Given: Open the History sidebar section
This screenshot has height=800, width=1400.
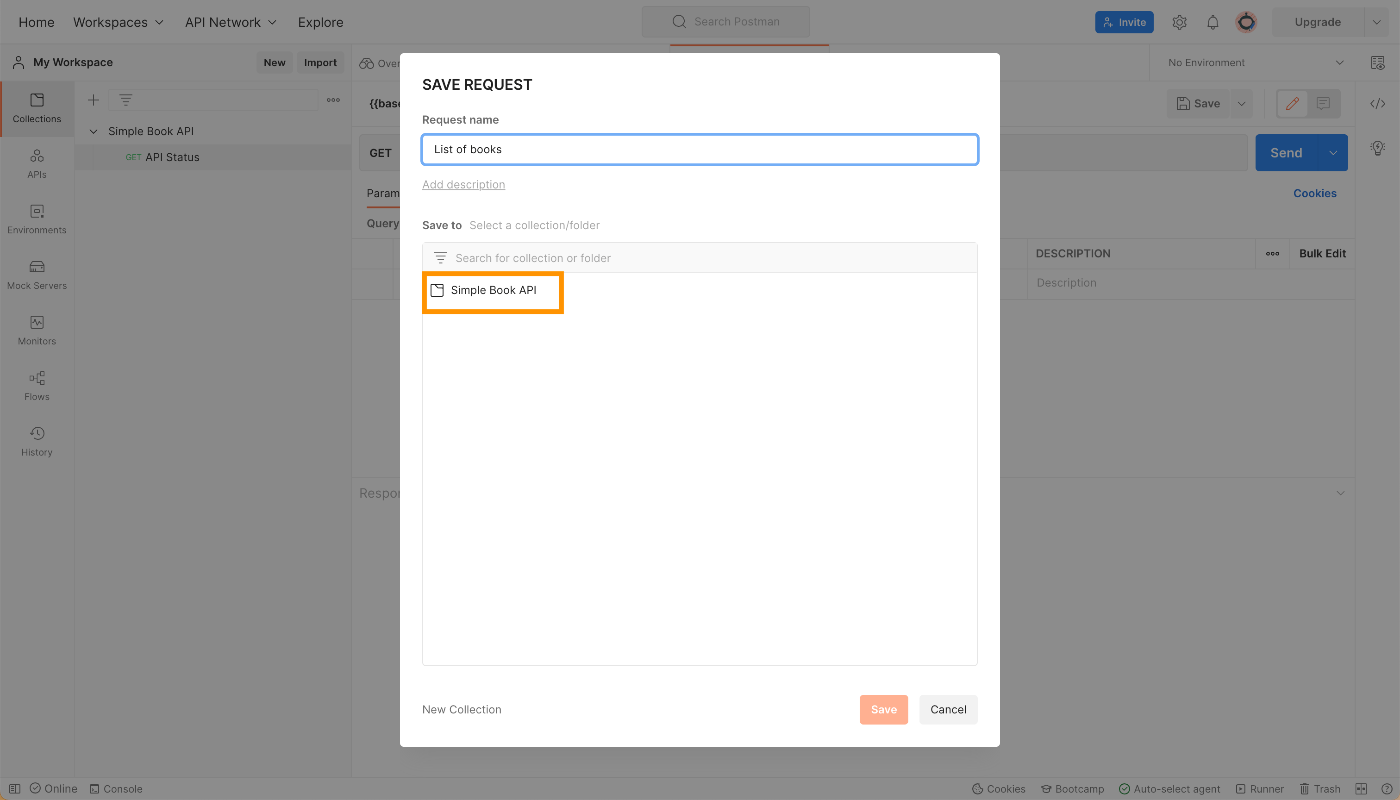Looking at the screenshot, I should (x=37, y=442).
